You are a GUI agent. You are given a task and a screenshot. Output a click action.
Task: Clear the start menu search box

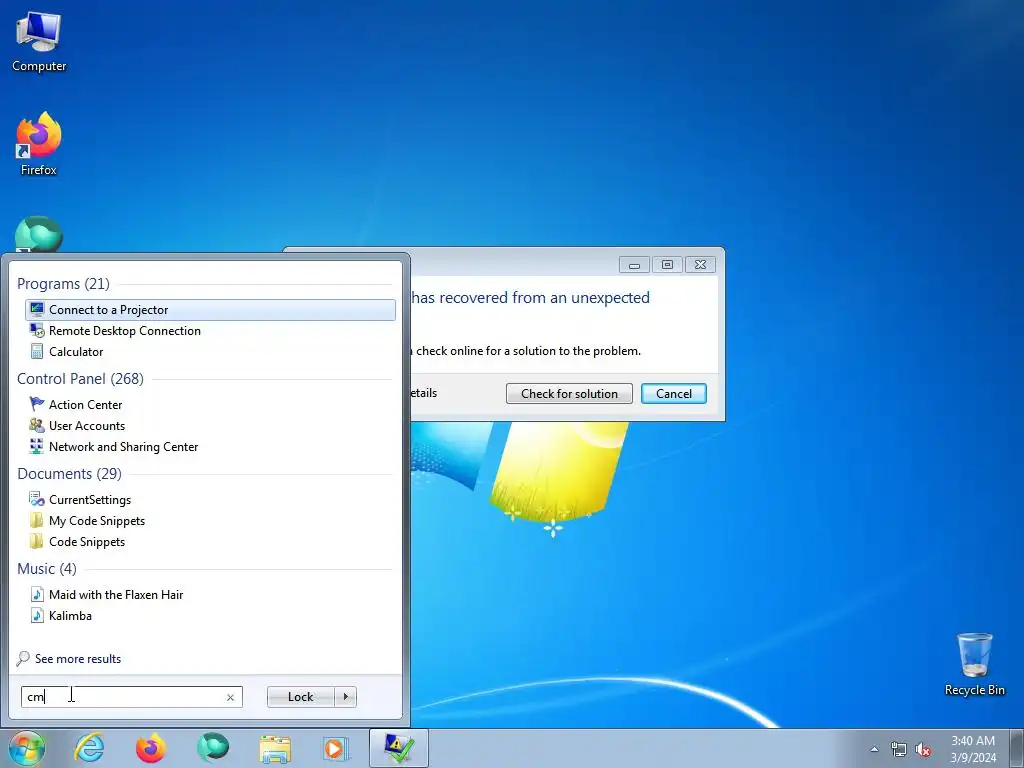230,697
